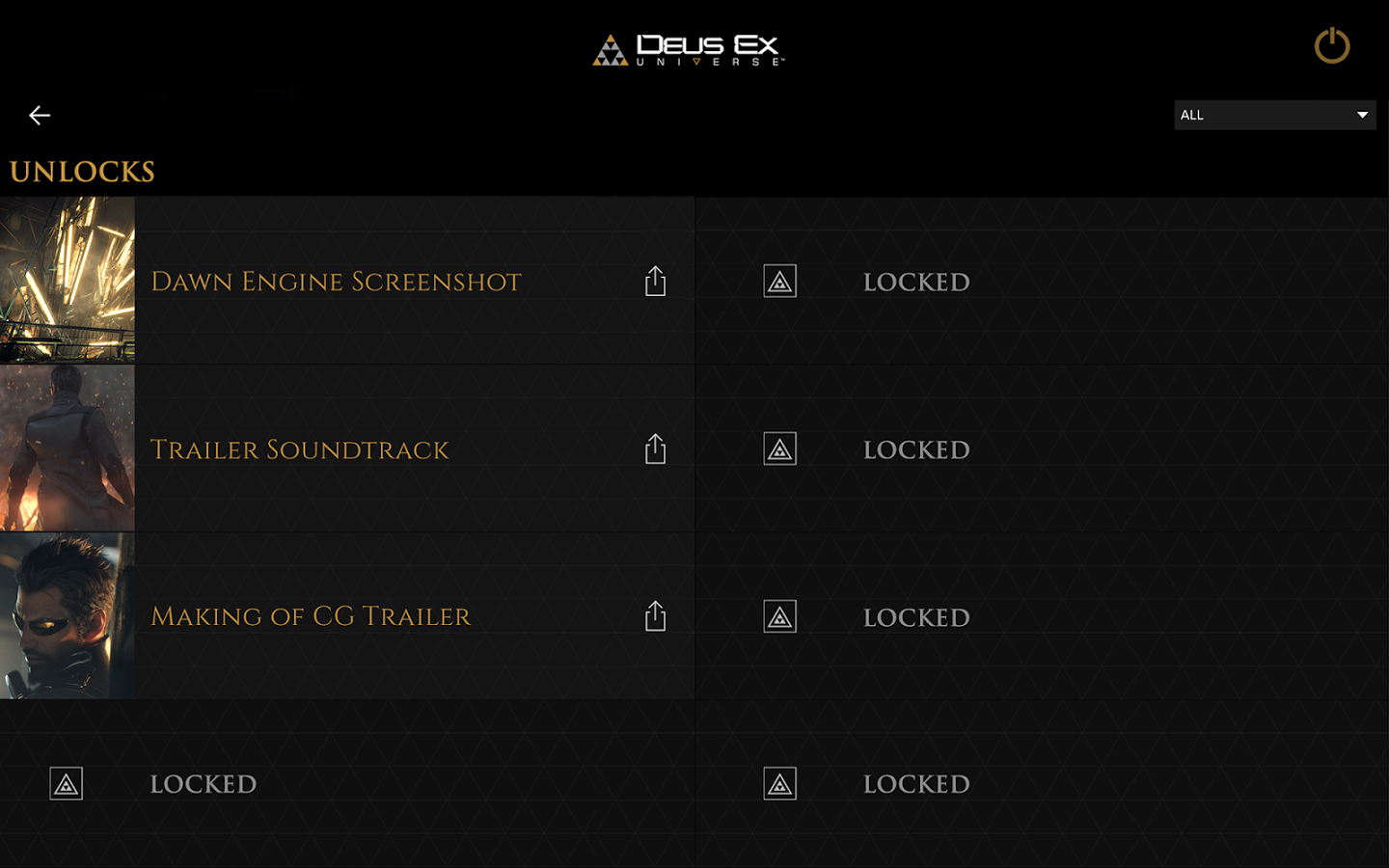This screenshot has height=868, width=1389.
Task: Share the Trailer Soundtrack item
Action: pyautogui.click(x=655, y=448)
